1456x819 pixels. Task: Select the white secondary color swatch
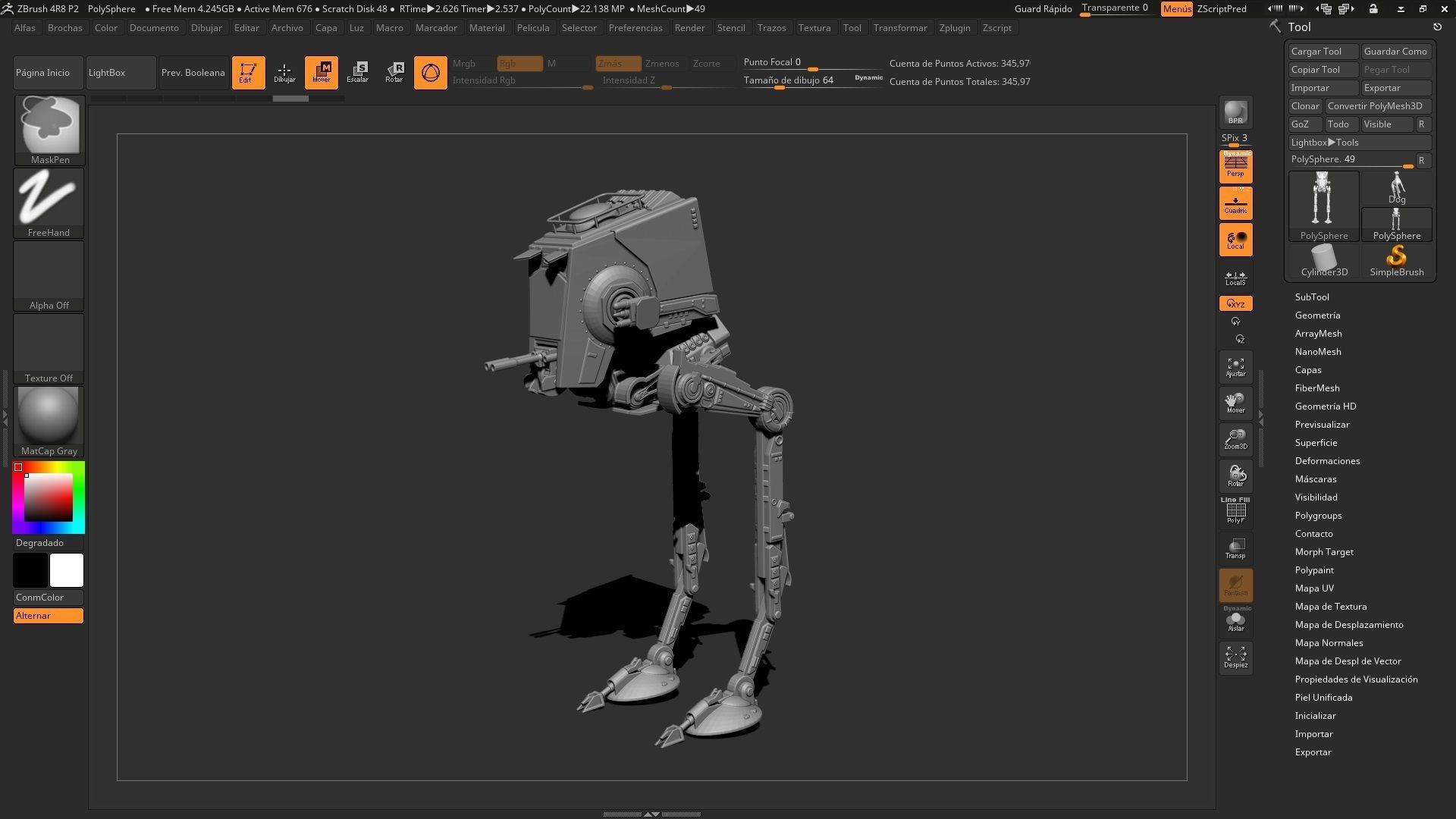click(x=67, y=570)
